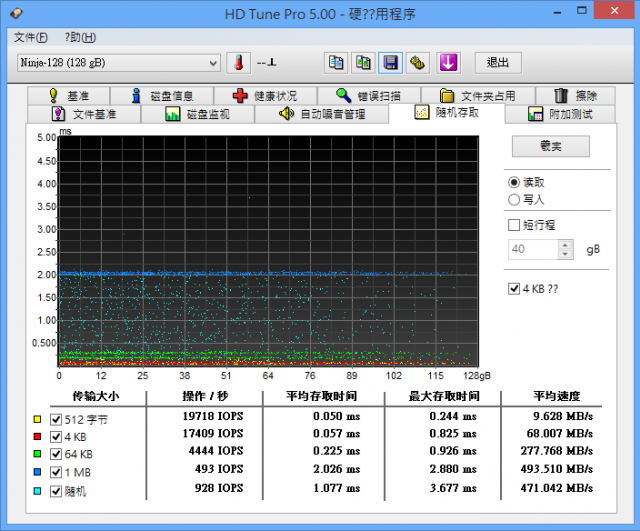Maximize the HD Tune Pro window

[x=582, y=11]
